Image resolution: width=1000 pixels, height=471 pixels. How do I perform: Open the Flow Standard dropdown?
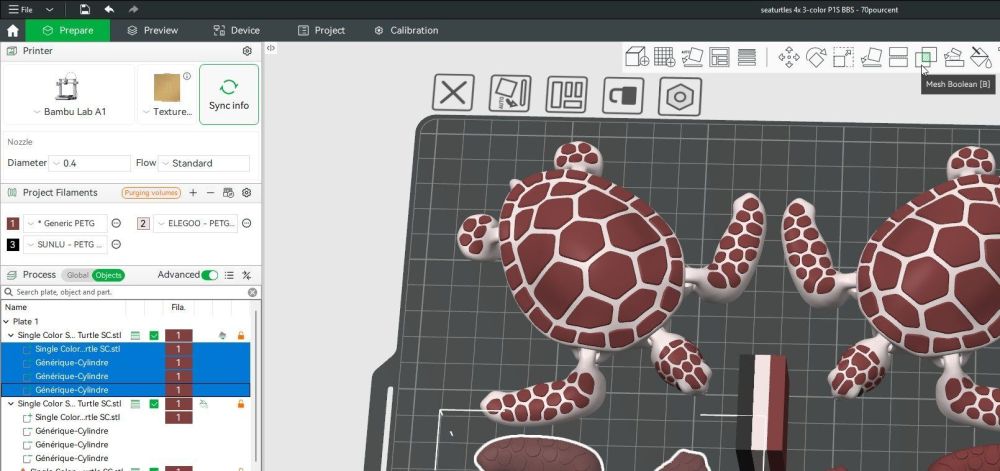[203, 163]
